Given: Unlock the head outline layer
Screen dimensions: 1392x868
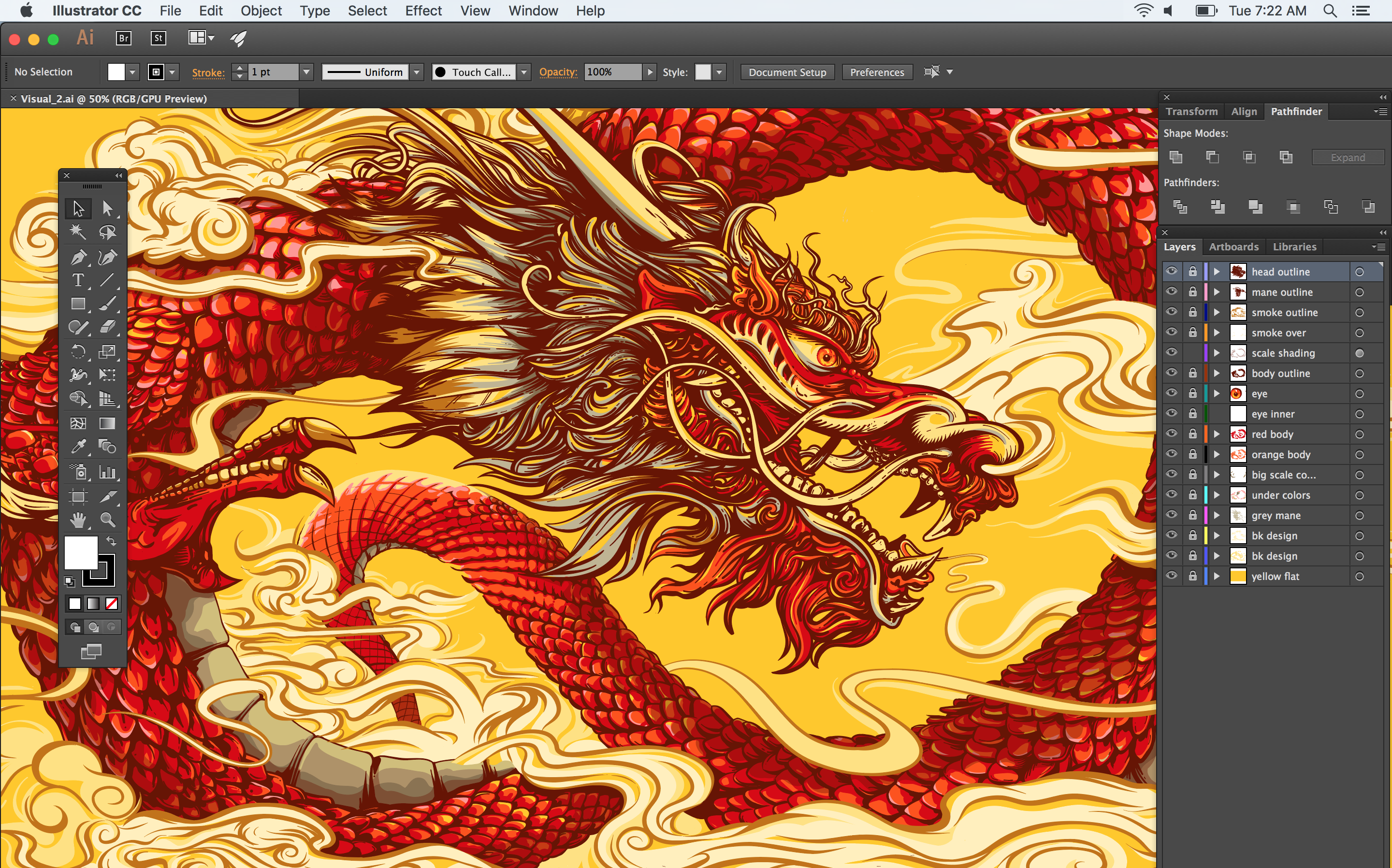Looking at the screenshot, I should 1193,272.
